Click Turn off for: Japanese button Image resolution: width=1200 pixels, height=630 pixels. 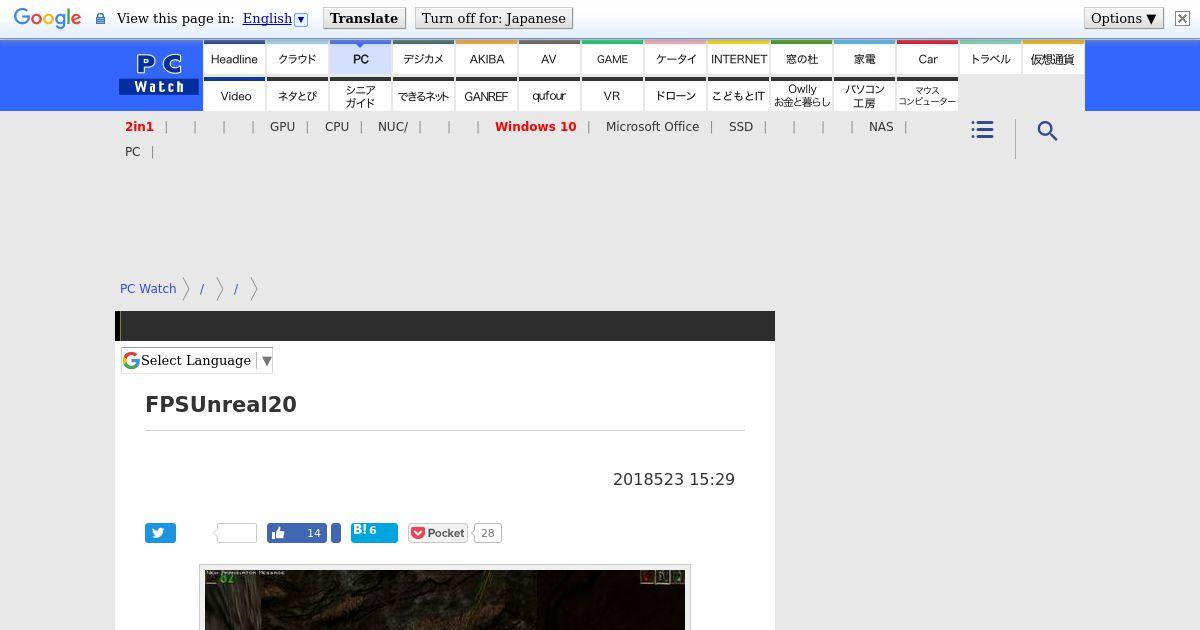coord(494,18)
